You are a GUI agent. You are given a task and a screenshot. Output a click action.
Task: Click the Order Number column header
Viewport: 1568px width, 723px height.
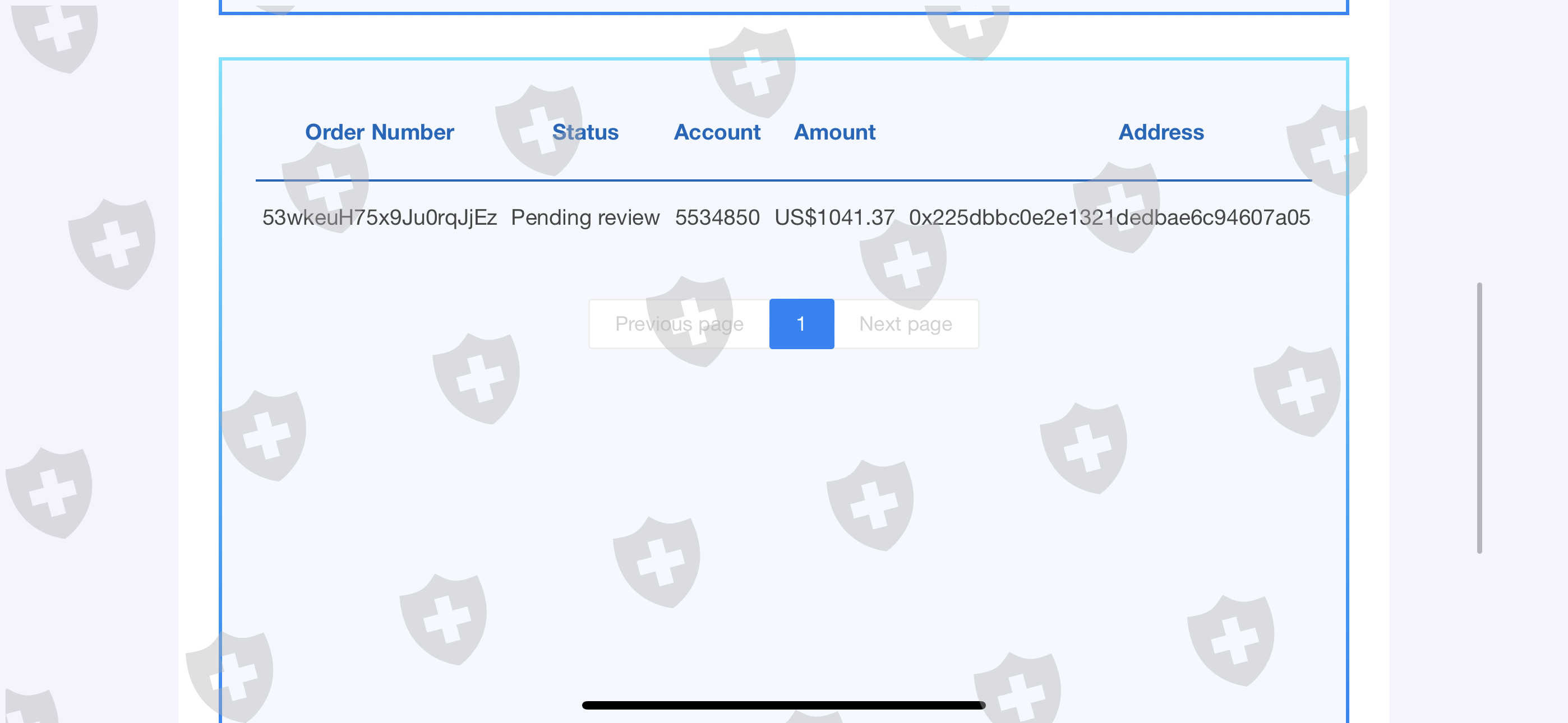pyautogui.click(x=379, y=132)
